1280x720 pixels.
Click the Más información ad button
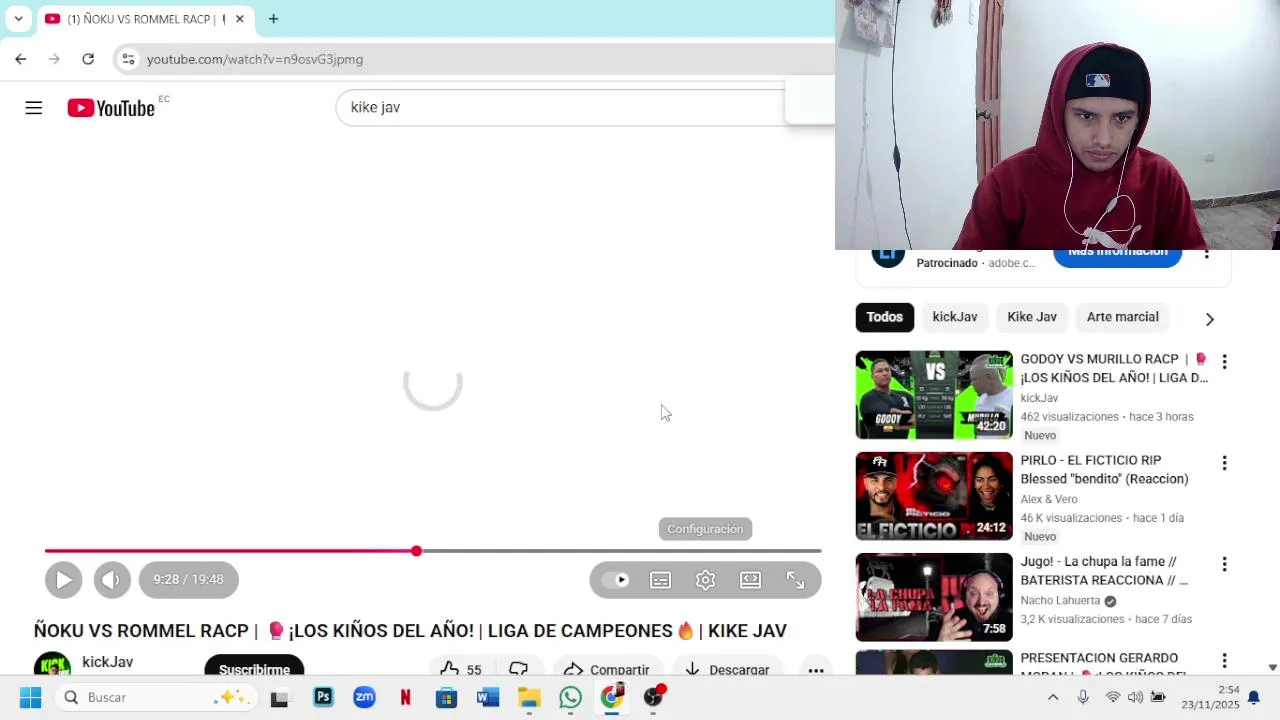tap(1117, 253)
